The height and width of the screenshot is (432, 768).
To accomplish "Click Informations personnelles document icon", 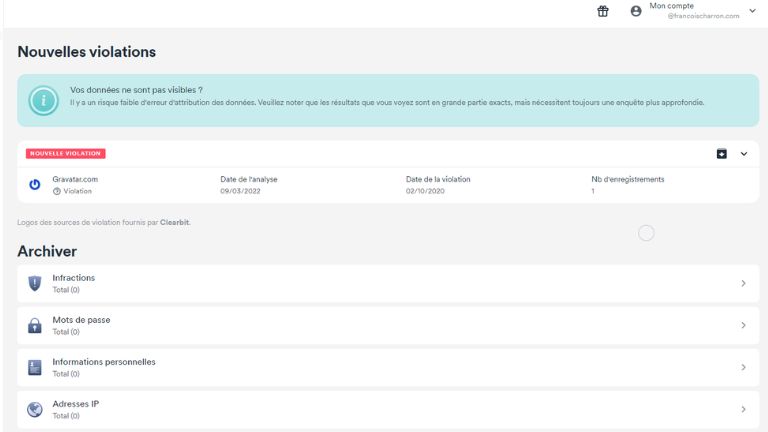I will tap(35, 368).
